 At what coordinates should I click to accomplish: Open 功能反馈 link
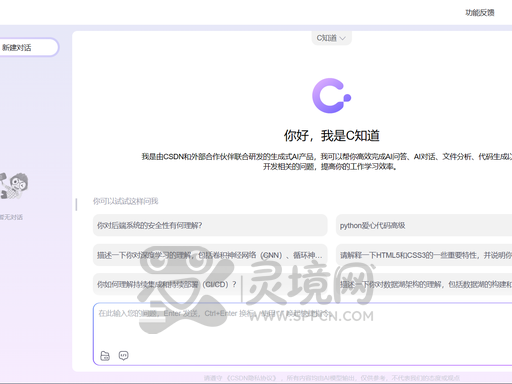point(480,13)
